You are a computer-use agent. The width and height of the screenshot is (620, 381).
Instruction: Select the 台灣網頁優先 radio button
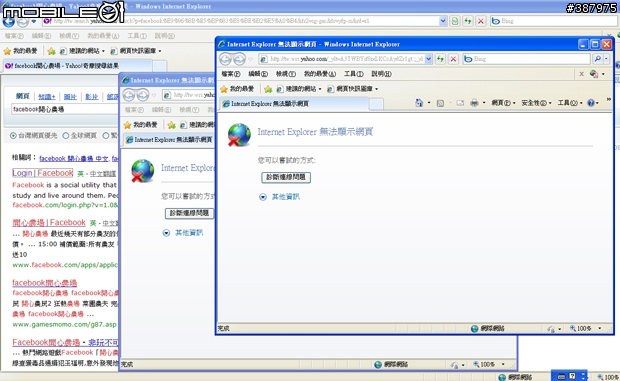point(13,136)
